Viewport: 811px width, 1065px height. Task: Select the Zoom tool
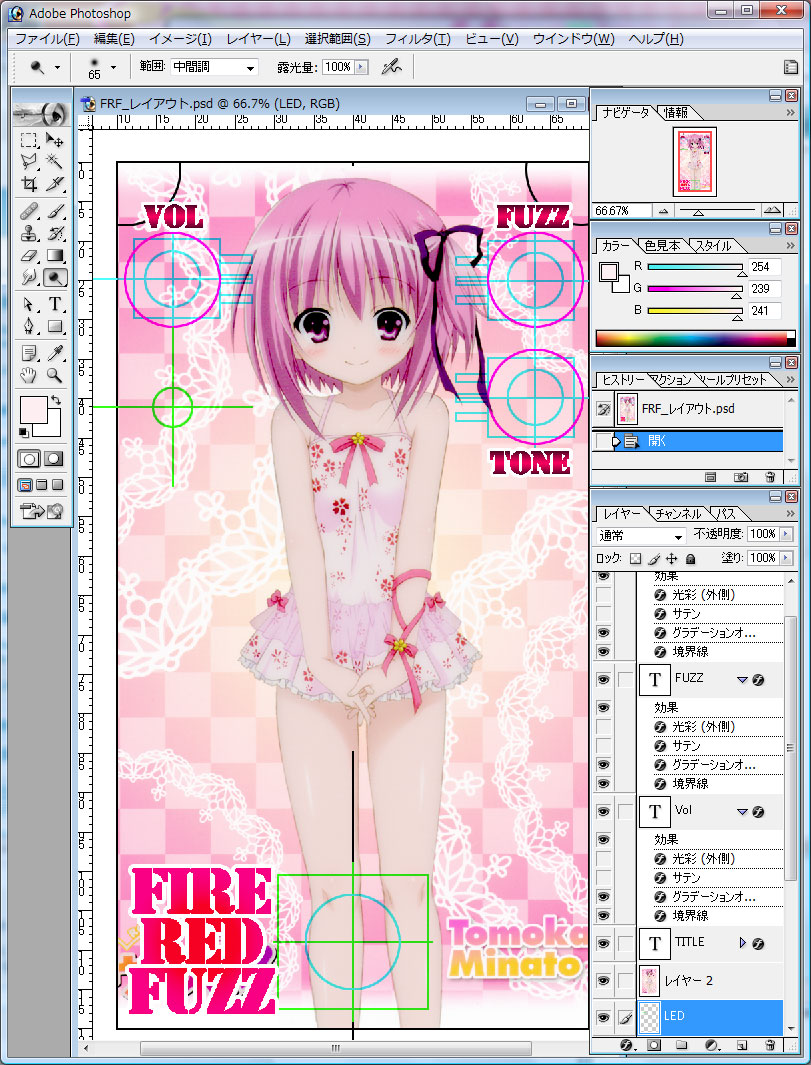tap(54, 375)
